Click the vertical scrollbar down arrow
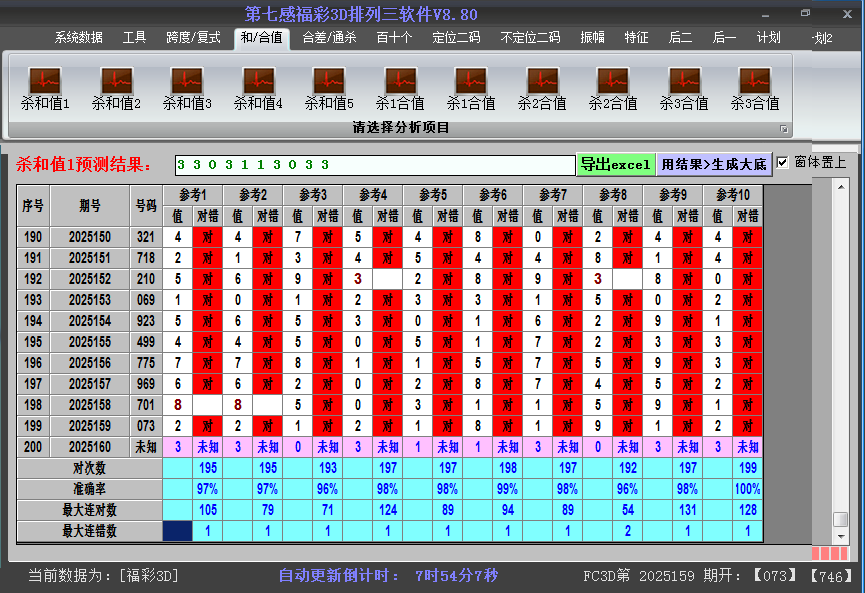The width and height of the screenshot is (865, 593). pyautogui.click(x=841, y=536)
